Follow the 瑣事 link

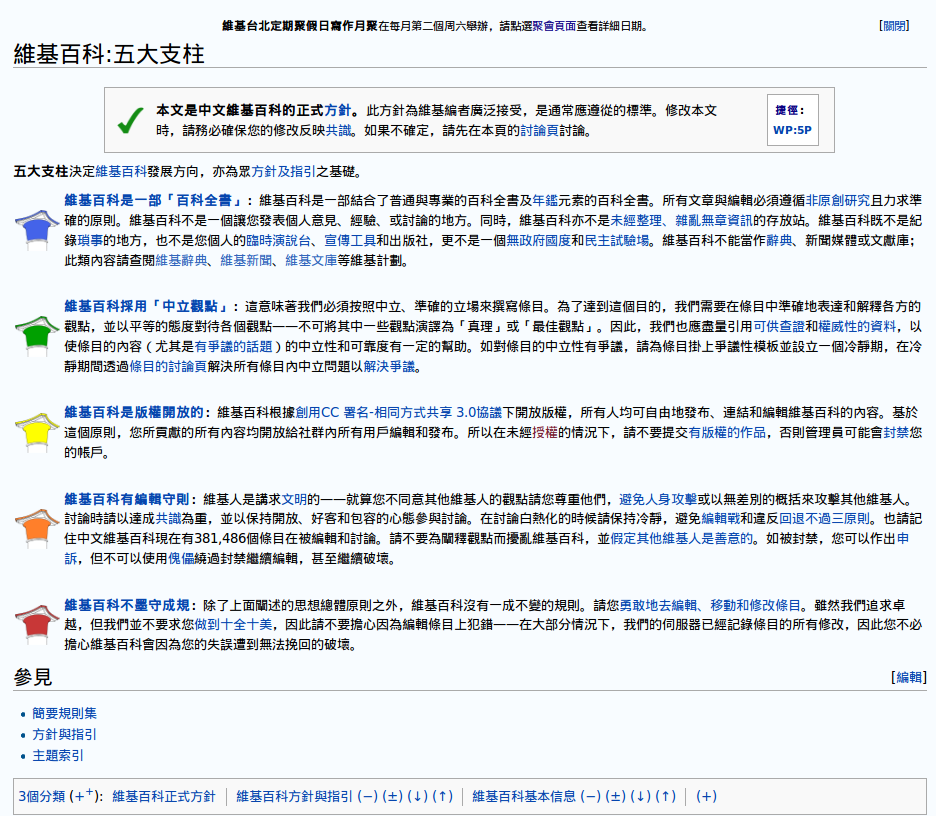pos(90,241)
